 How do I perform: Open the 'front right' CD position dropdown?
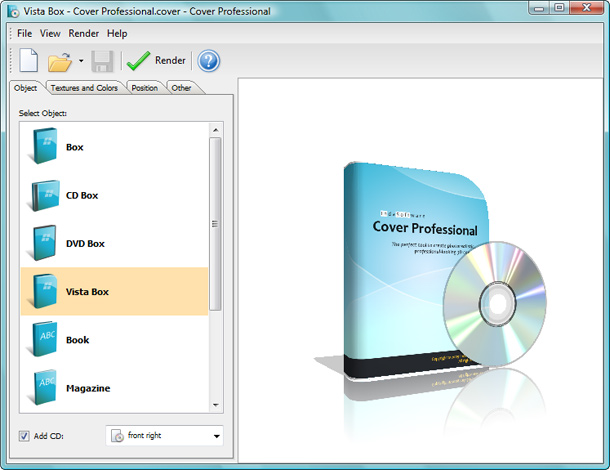click(164, 436)
